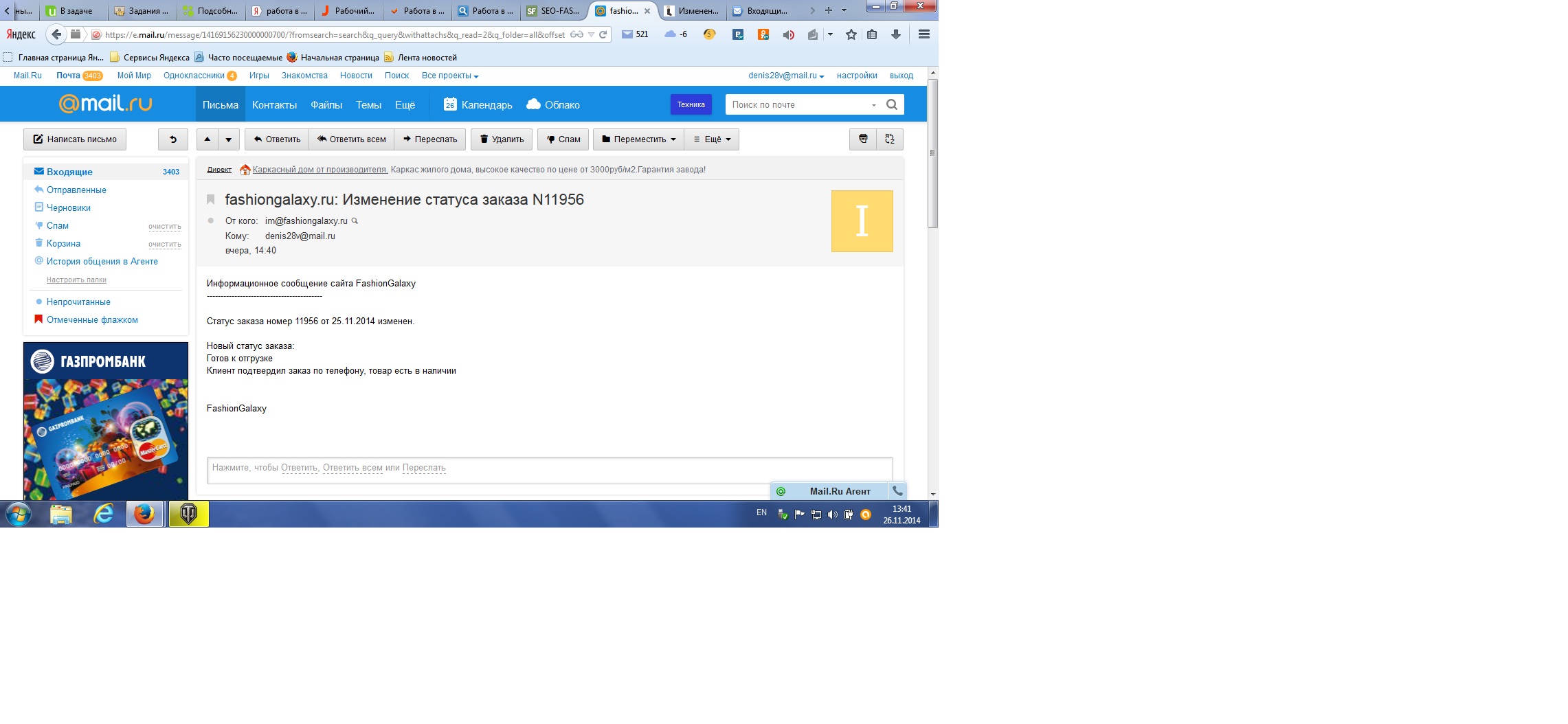Click the Техника button

(691, 104)
